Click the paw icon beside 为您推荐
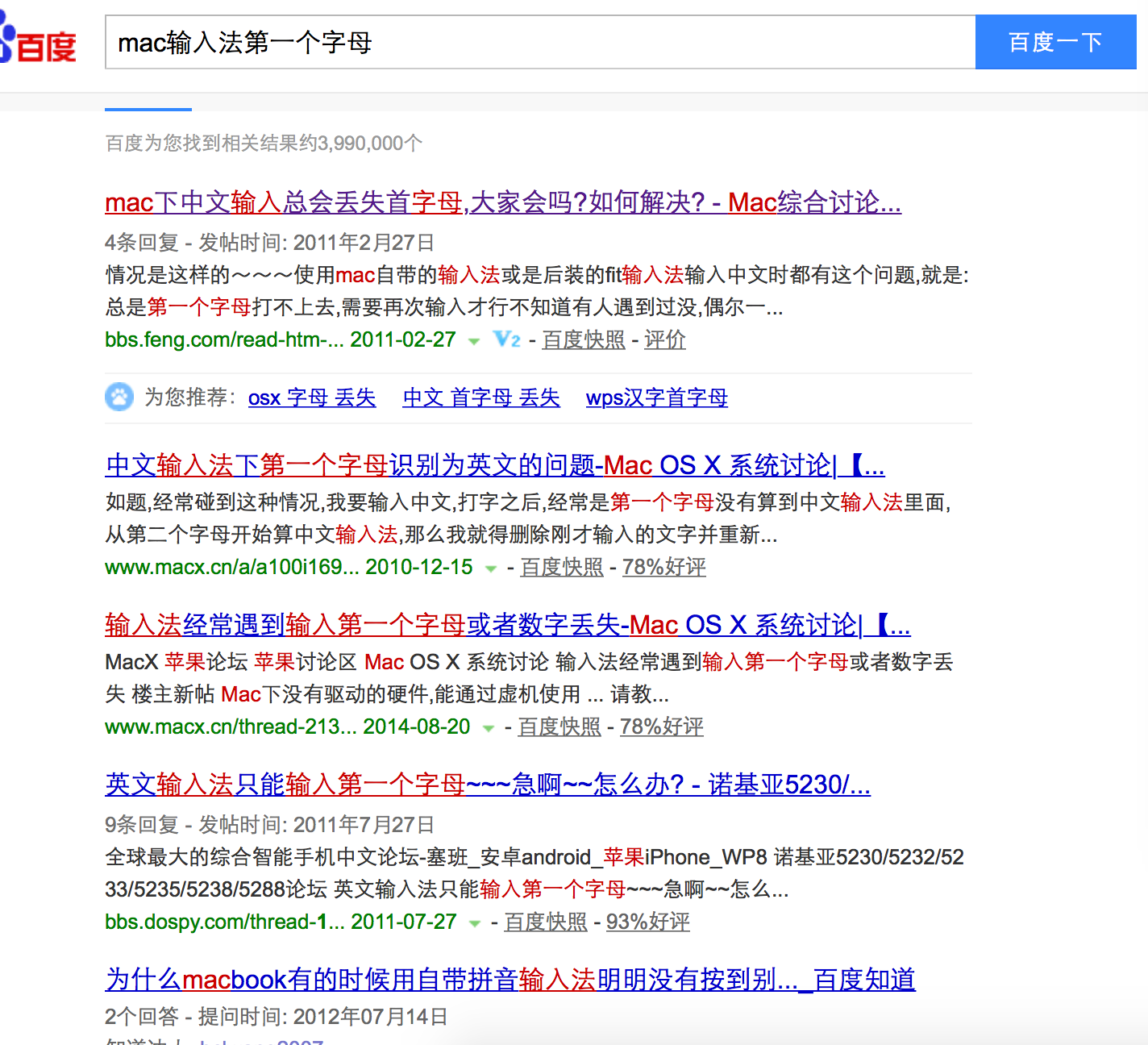Screen dimensions: 1148x1045 pos(119,397)
